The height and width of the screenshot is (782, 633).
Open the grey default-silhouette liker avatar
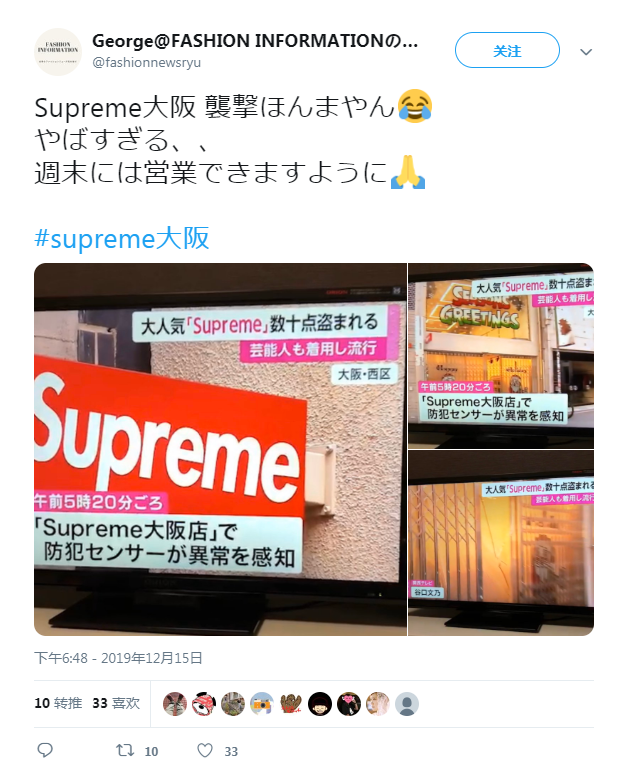point(407,704)
